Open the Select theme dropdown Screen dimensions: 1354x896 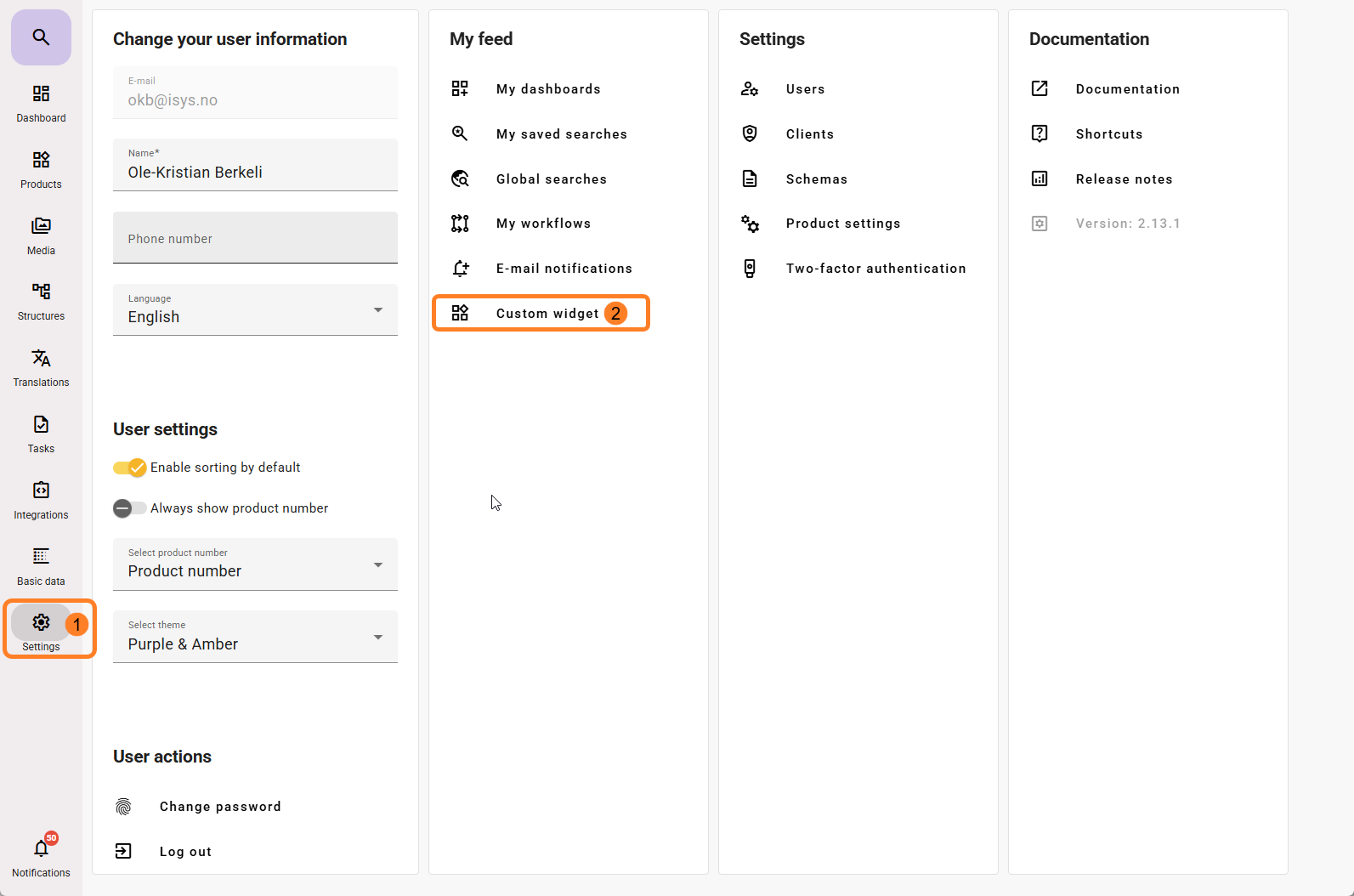[x=255, y=637]
